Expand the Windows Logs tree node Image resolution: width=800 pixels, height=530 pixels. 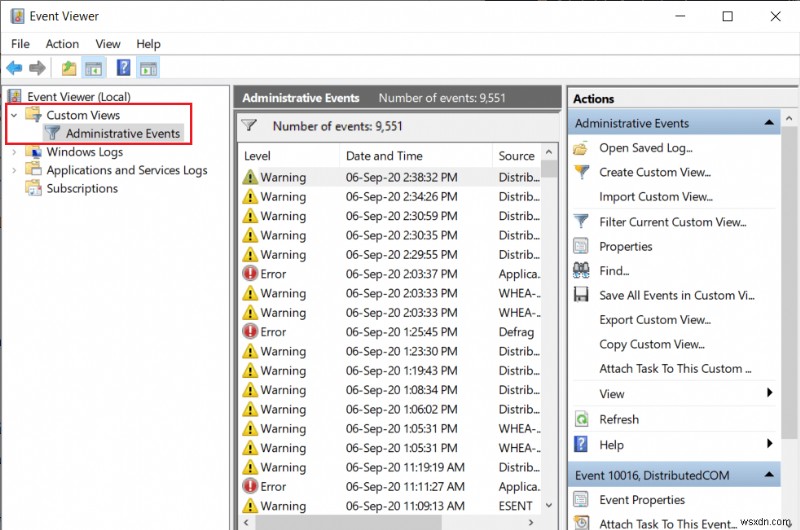point(14,152)
